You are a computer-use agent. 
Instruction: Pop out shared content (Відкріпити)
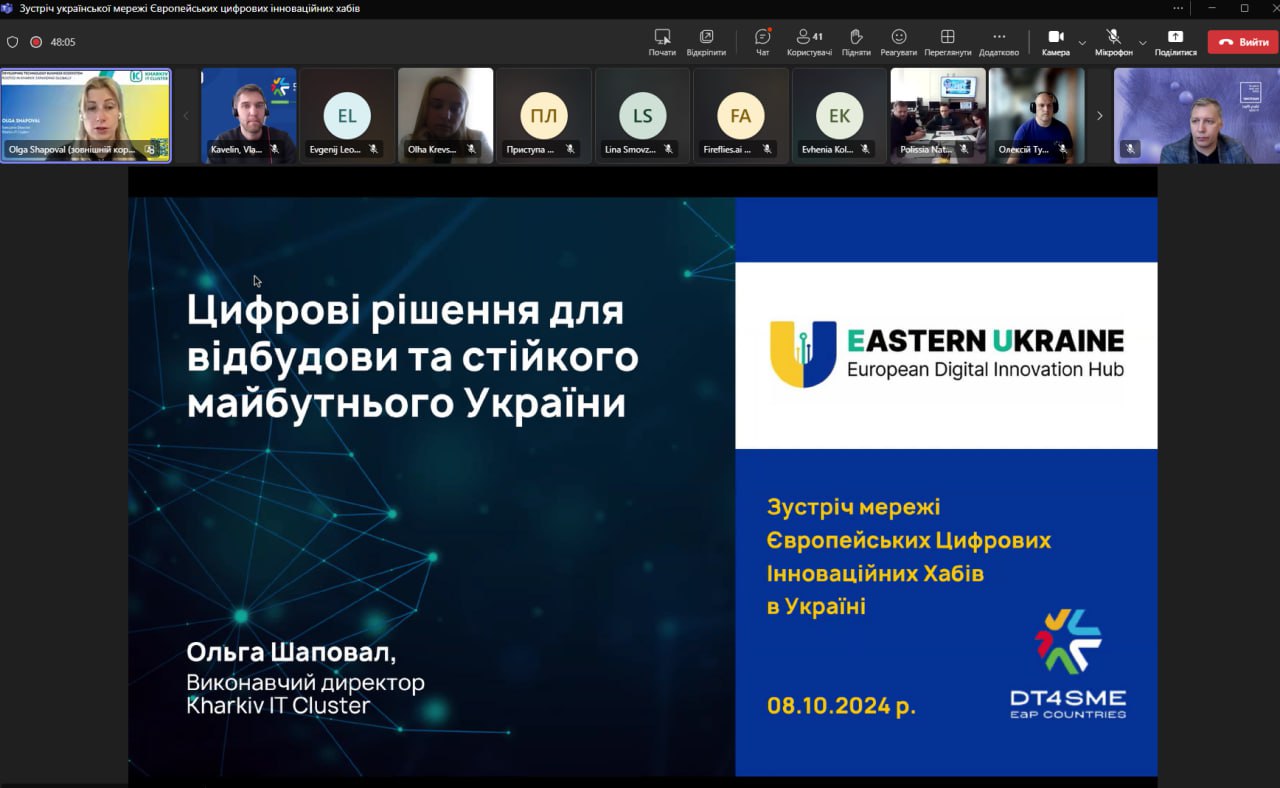coord(706,41)
